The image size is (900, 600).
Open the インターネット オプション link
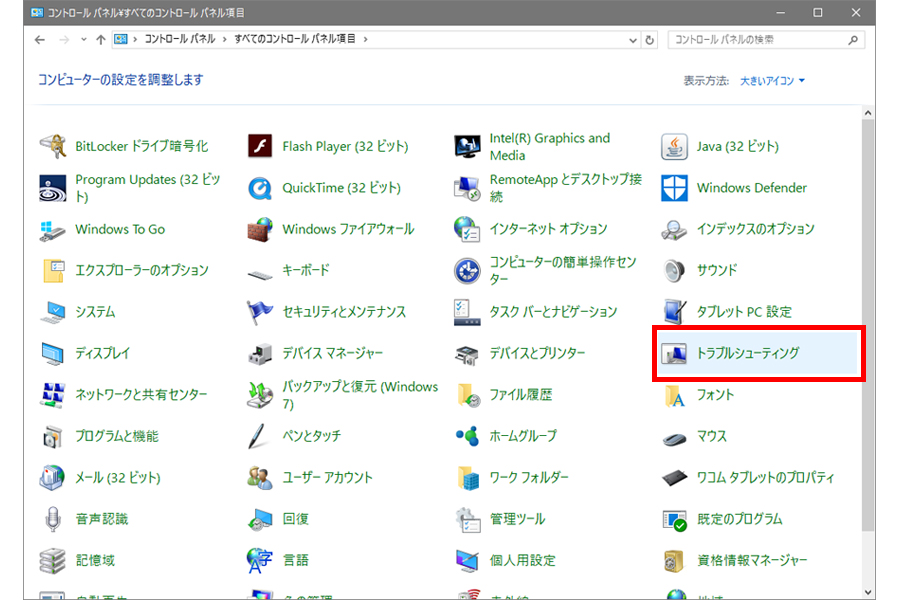click(x=548, y=229)
